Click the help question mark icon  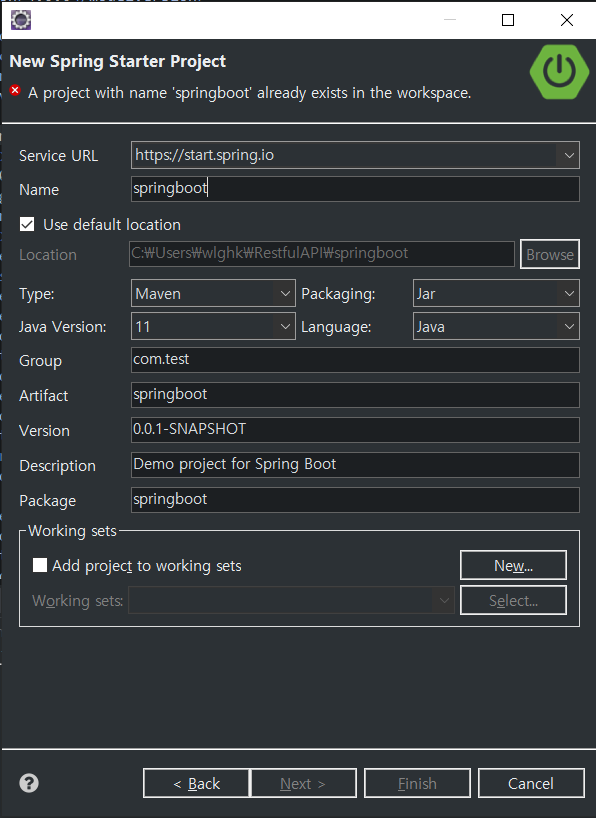pyautogui.click(x=29, y=783)
